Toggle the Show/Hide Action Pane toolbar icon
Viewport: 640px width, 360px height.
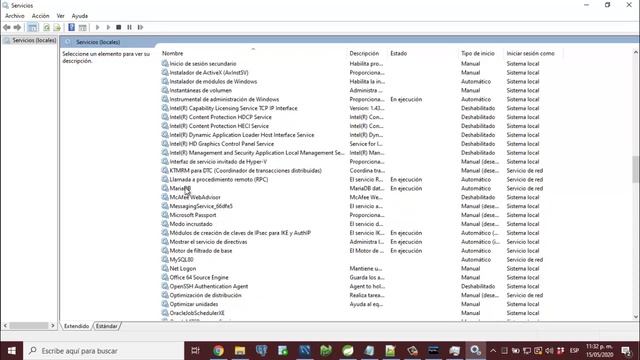pyautogui.click(x=82, y=27)
